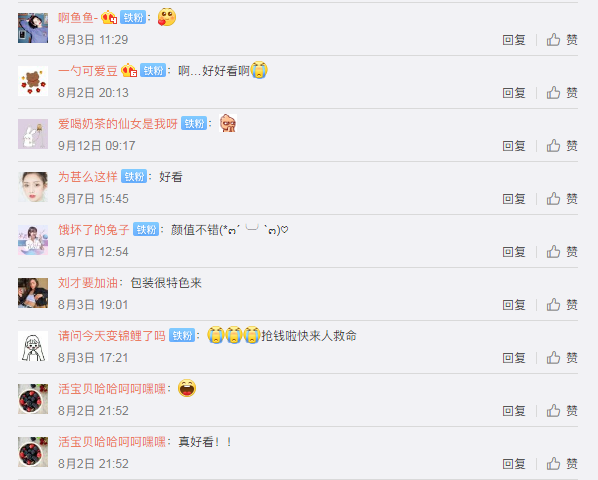This screenshot has height=480, width=598.
Task: Click thumbs-up on 一勺可爱豆's comment
Action: [562, 93]
